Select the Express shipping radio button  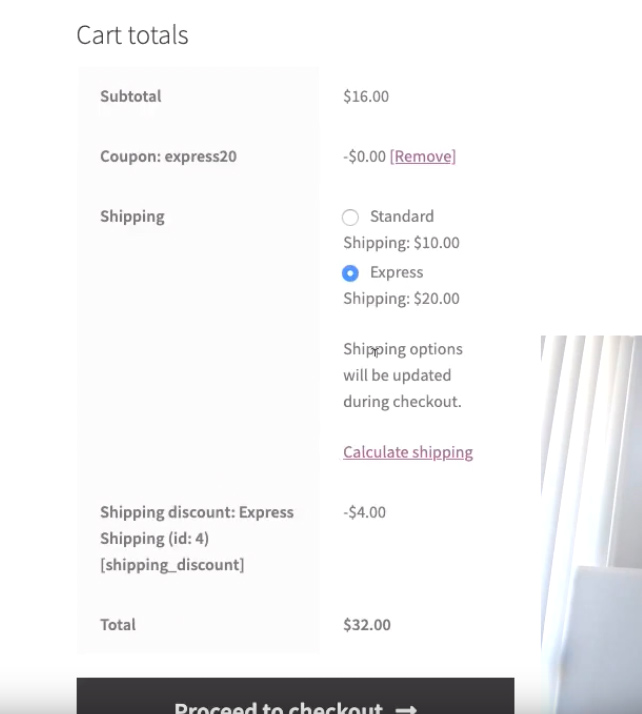tap(350, 273)
